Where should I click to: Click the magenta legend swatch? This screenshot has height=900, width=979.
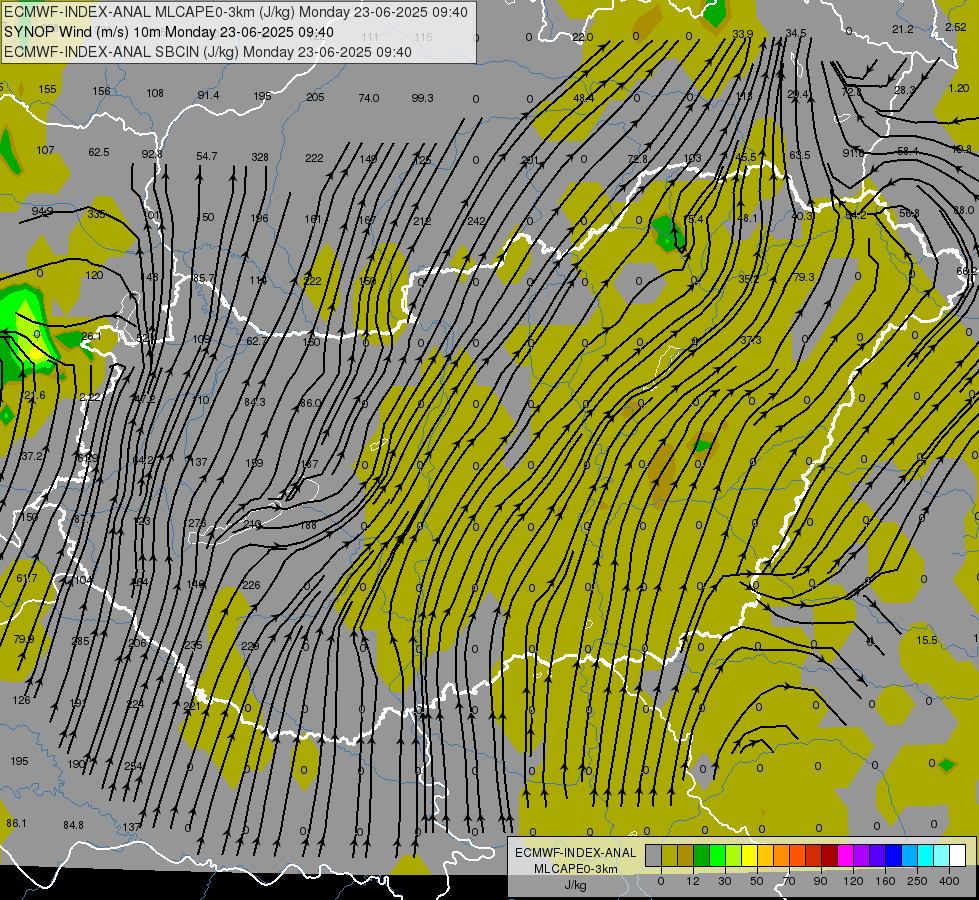[845, 856]
